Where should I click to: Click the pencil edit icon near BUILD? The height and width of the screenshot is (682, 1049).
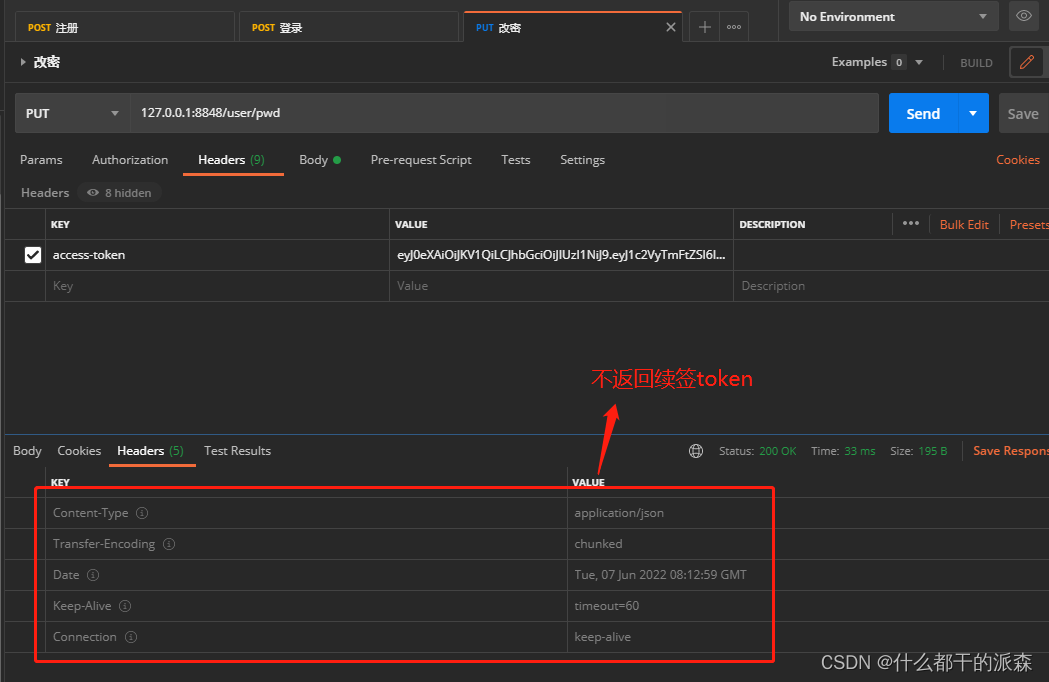tap(1026, 62)
